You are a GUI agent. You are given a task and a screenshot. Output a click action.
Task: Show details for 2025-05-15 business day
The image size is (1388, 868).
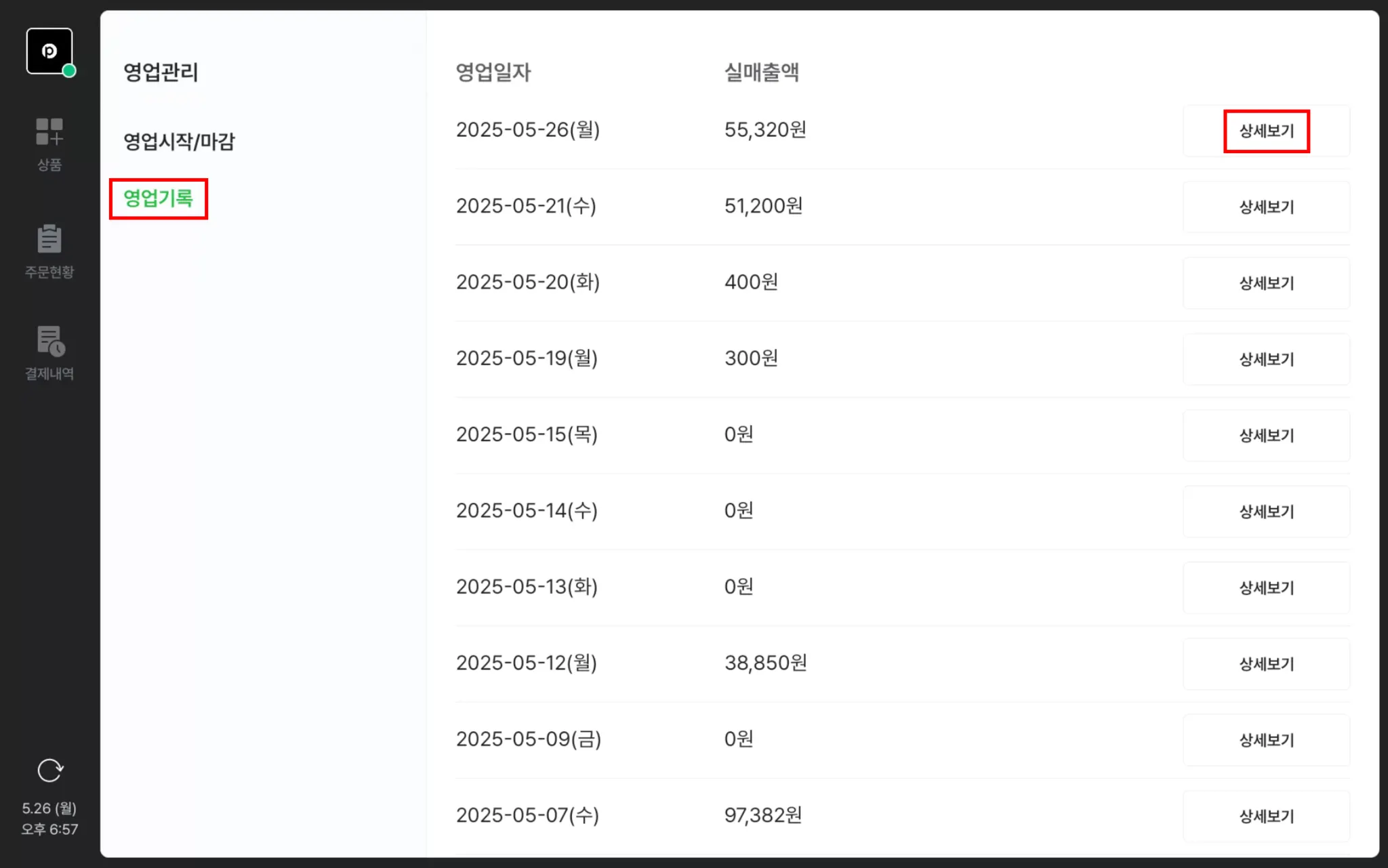click(1266, 436)
